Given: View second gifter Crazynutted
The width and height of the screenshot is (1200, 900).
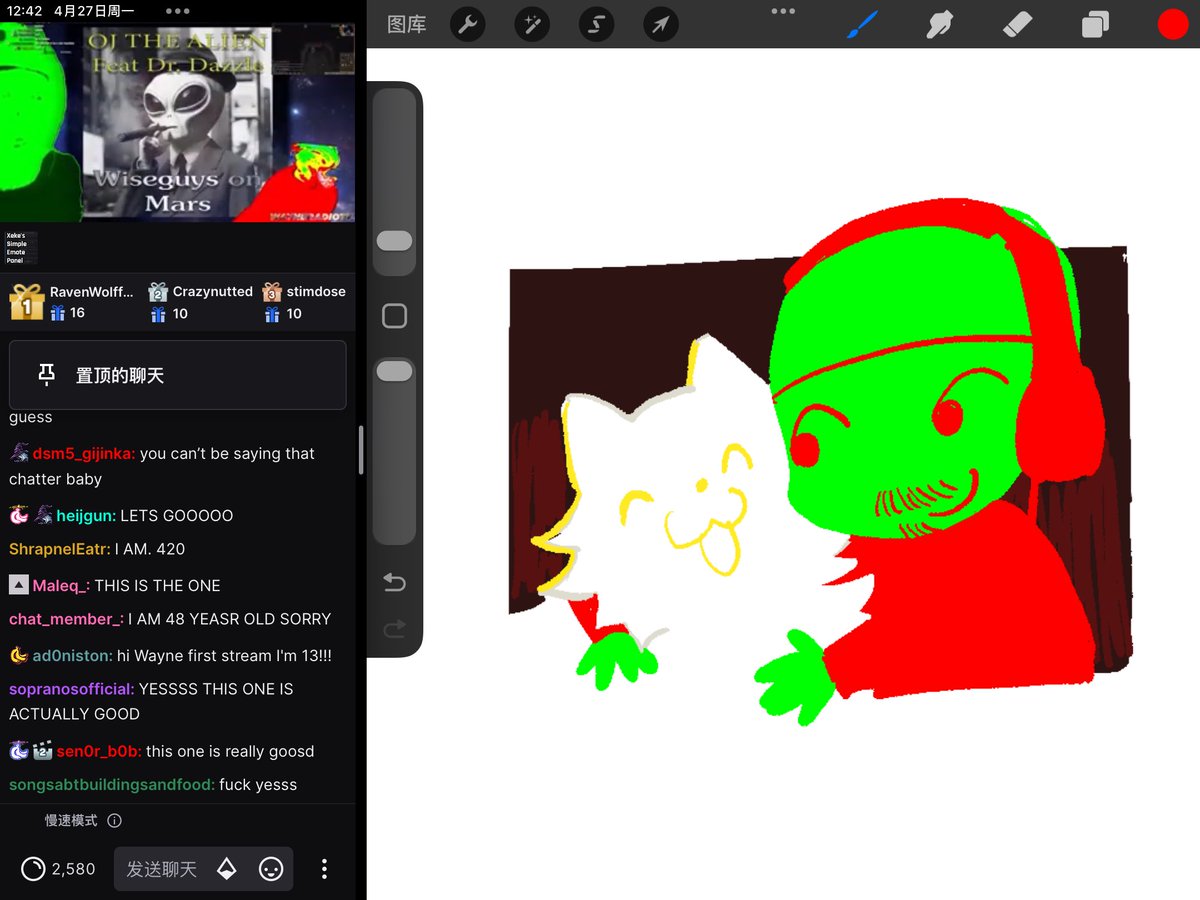Looking at the screenshot, I should click(x=200, y=301).
